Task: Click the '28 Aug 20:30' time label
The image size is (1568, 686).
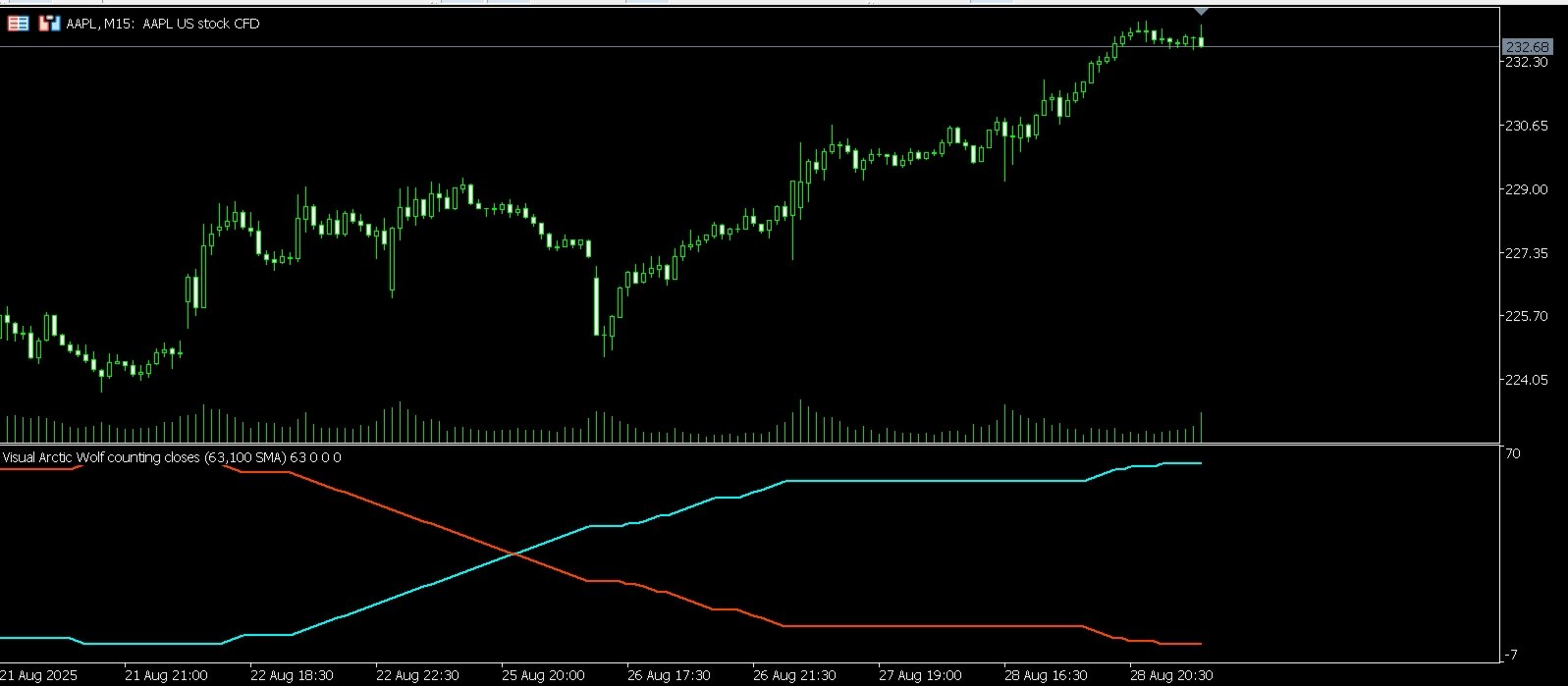Action: pos(1171,675)
